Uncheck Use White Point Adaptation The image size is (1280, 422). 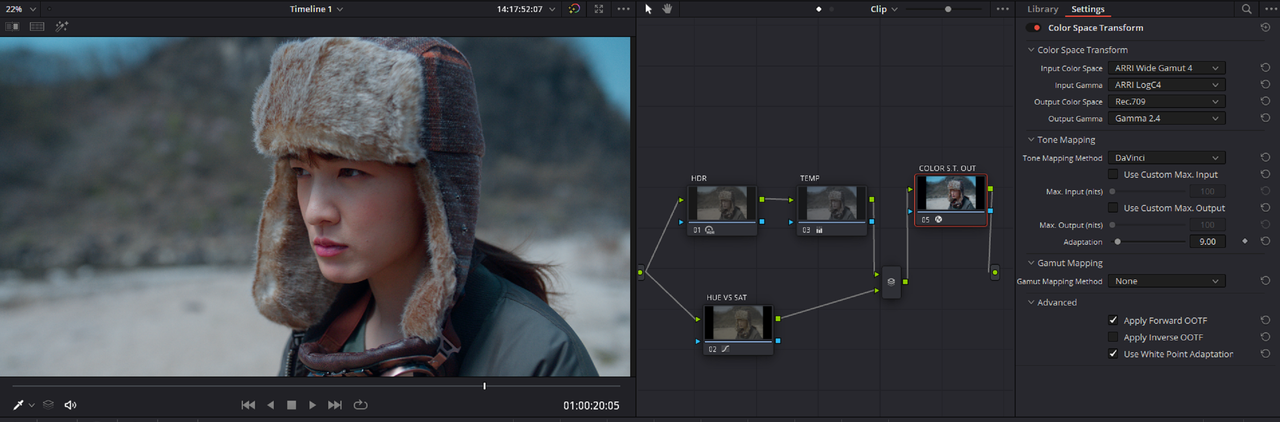1113,354
